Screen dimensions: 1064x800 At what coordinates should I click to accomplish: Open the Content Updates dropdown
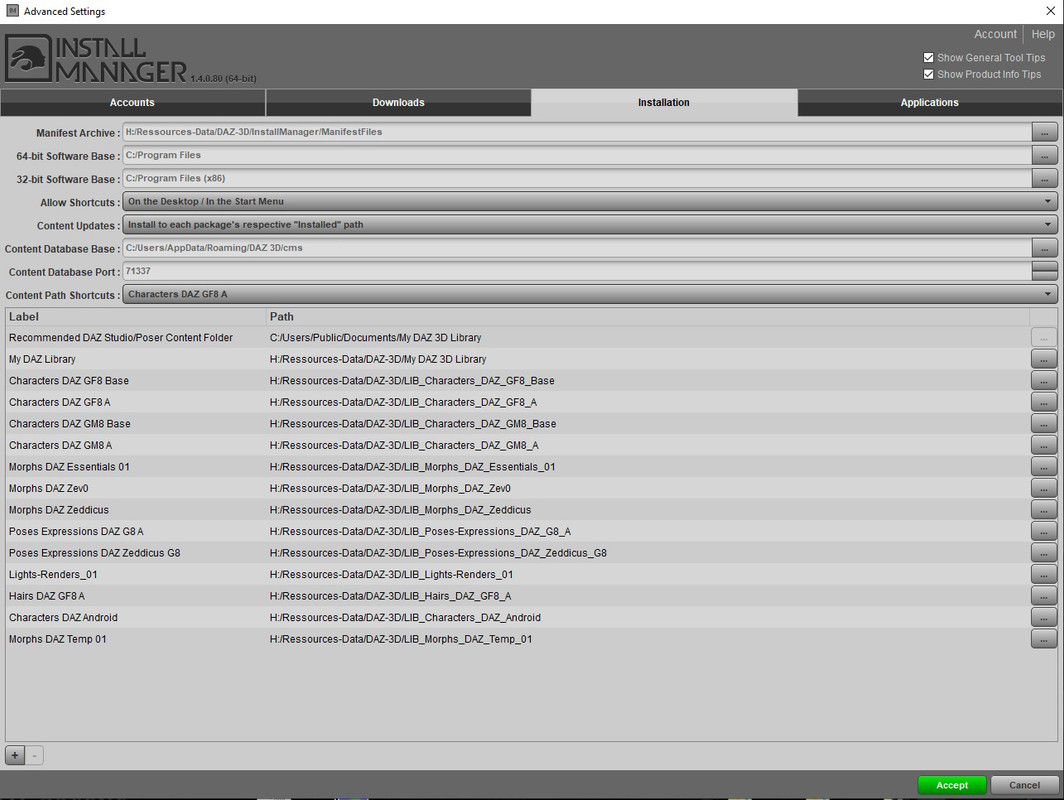click(590, 225)
